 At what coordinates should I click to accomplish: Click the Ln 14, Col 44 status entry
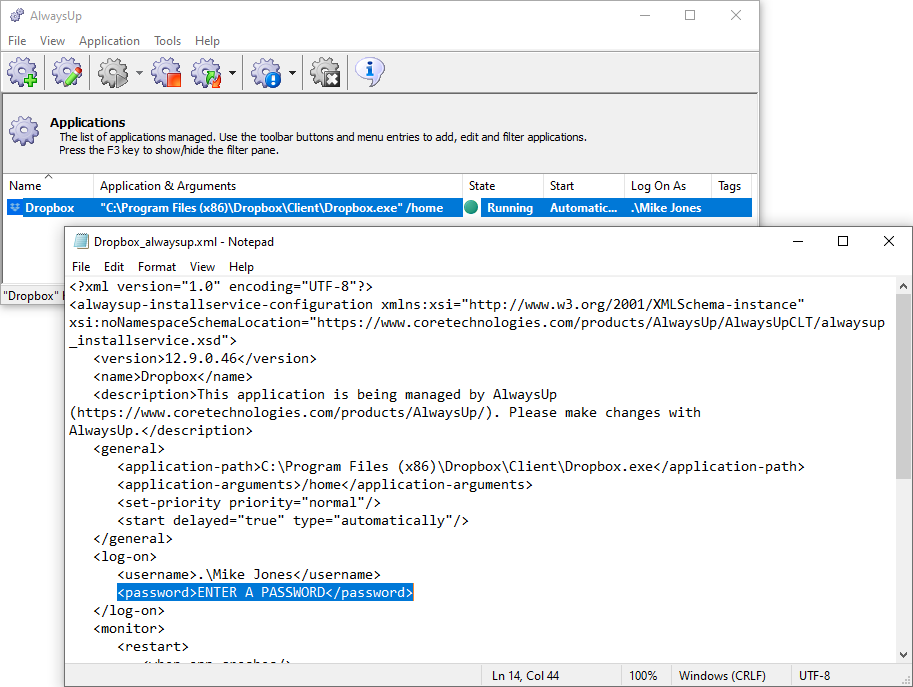(x=526, y=676)
